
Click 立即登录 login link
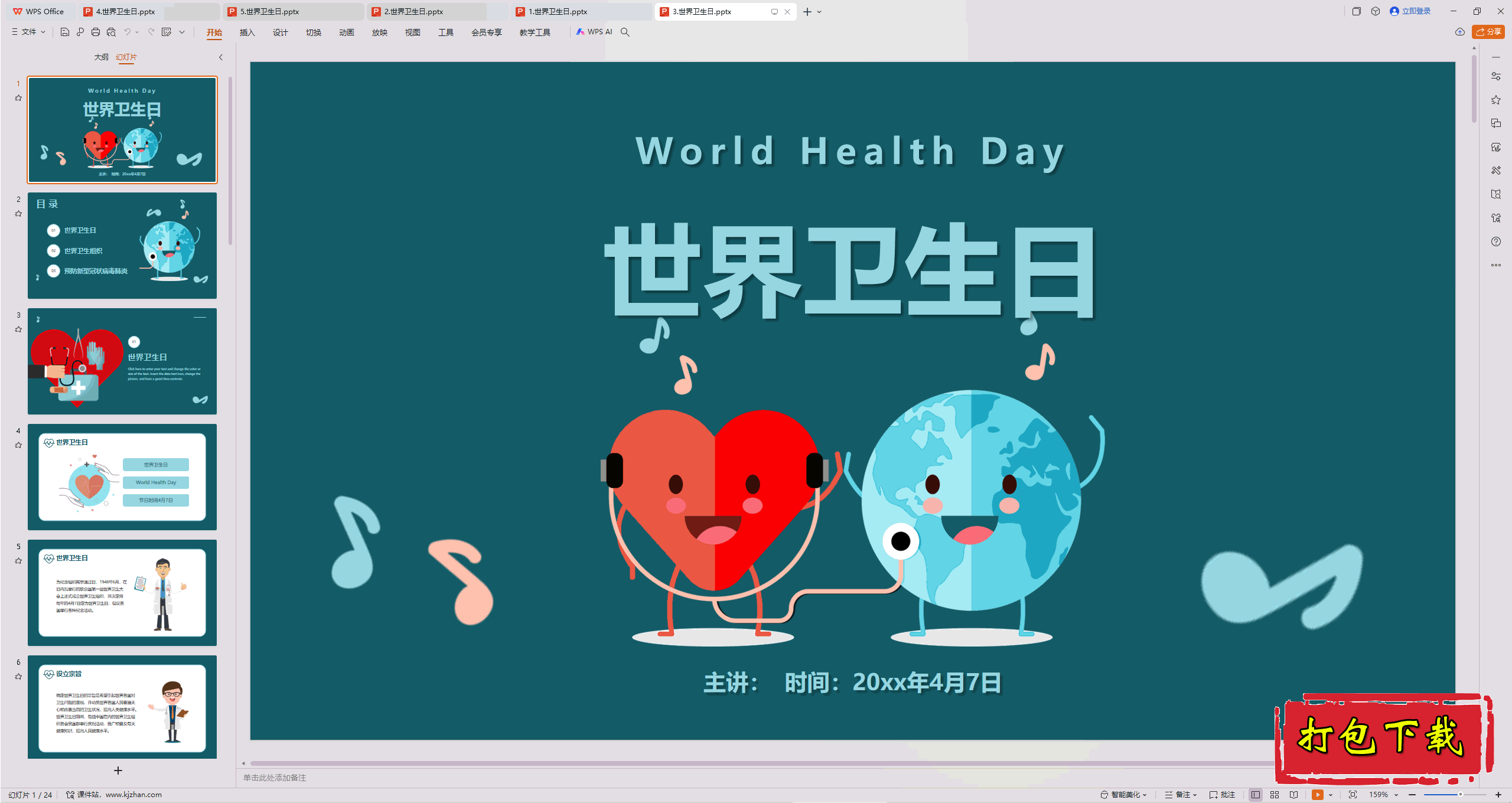1410,11
